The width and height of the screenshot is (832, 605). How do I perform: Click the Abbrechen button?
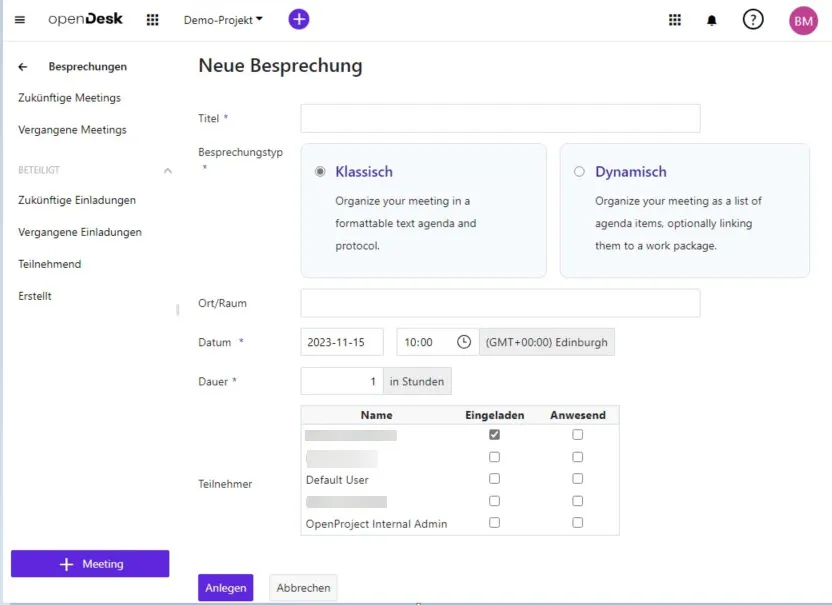pyautogui.click(x=303, y=588)
